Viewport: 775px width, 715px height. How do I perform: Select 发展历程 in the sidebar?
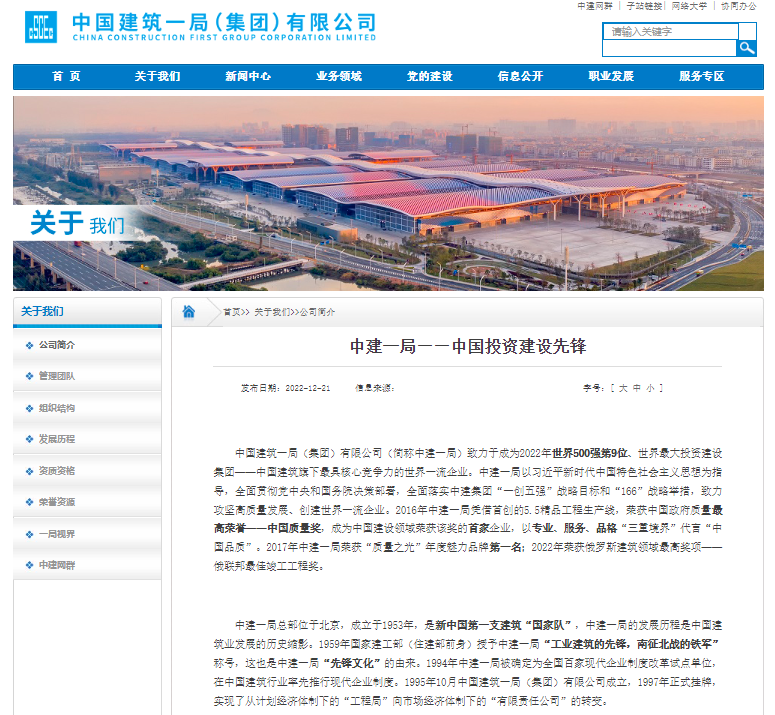pos(57,439)
